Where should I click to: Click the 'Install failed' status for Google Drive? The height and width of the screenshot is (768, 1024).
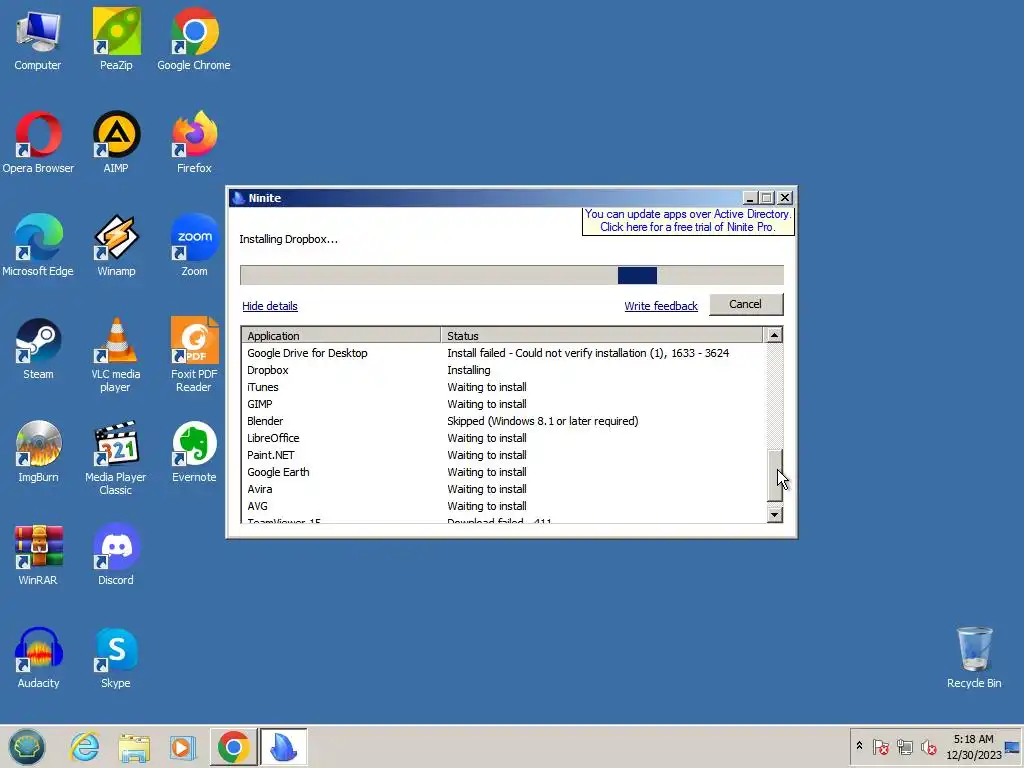click(588, 353)
